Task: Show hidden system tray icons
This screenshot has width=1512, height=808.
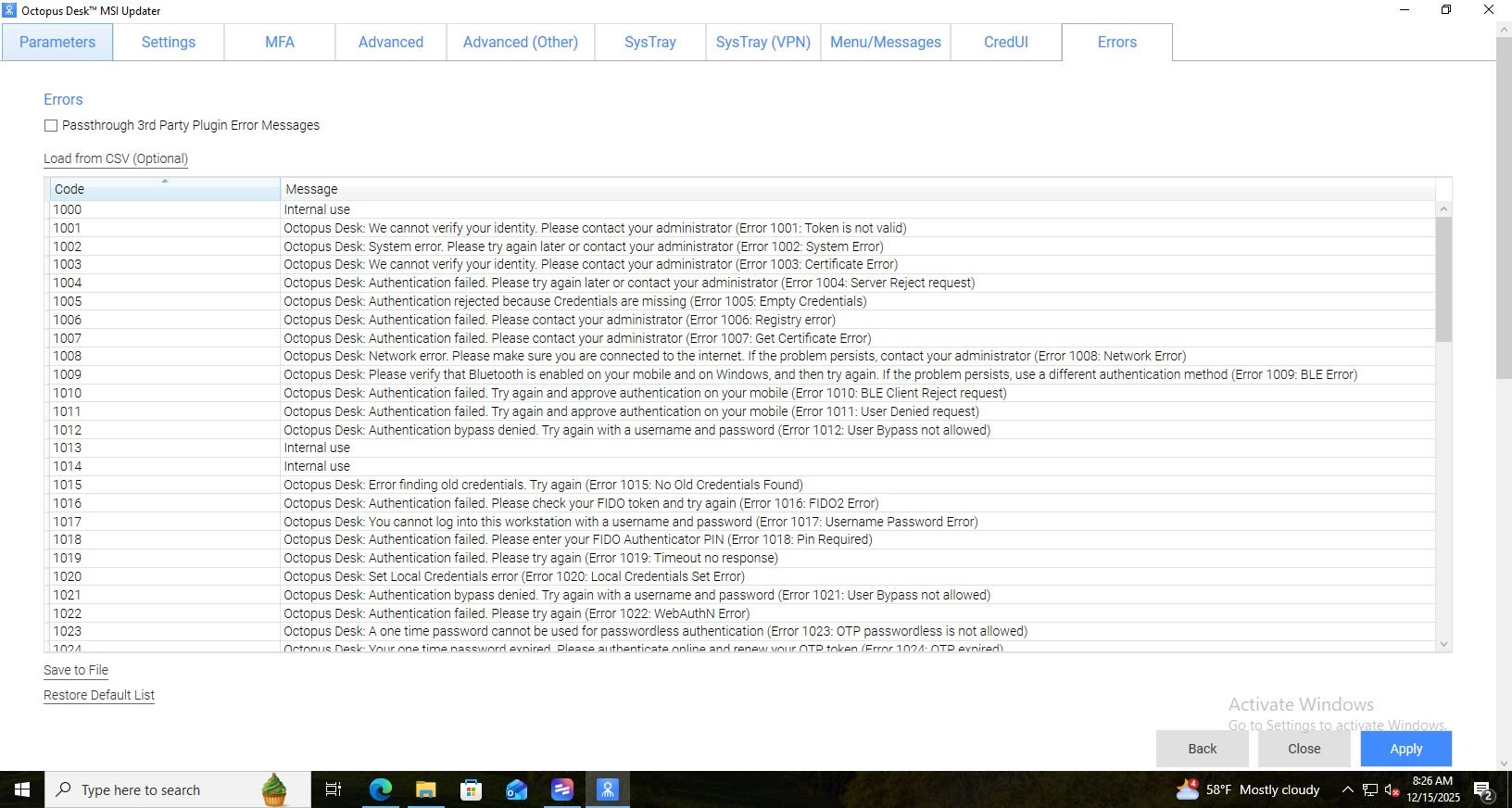Action: coord(1348,790)
